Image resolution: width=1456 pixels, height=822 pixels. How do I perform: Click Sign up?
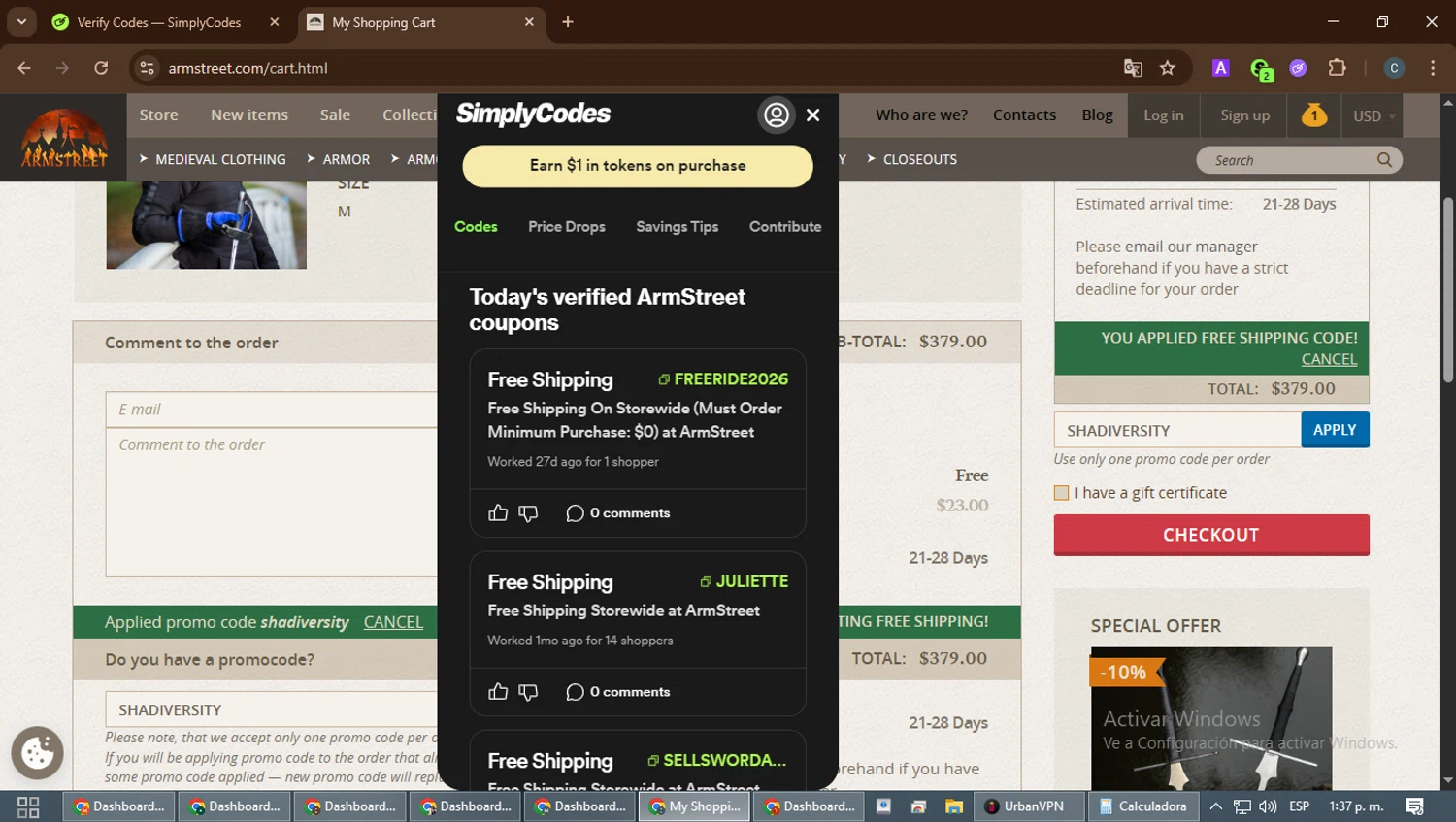[1244, 115]
